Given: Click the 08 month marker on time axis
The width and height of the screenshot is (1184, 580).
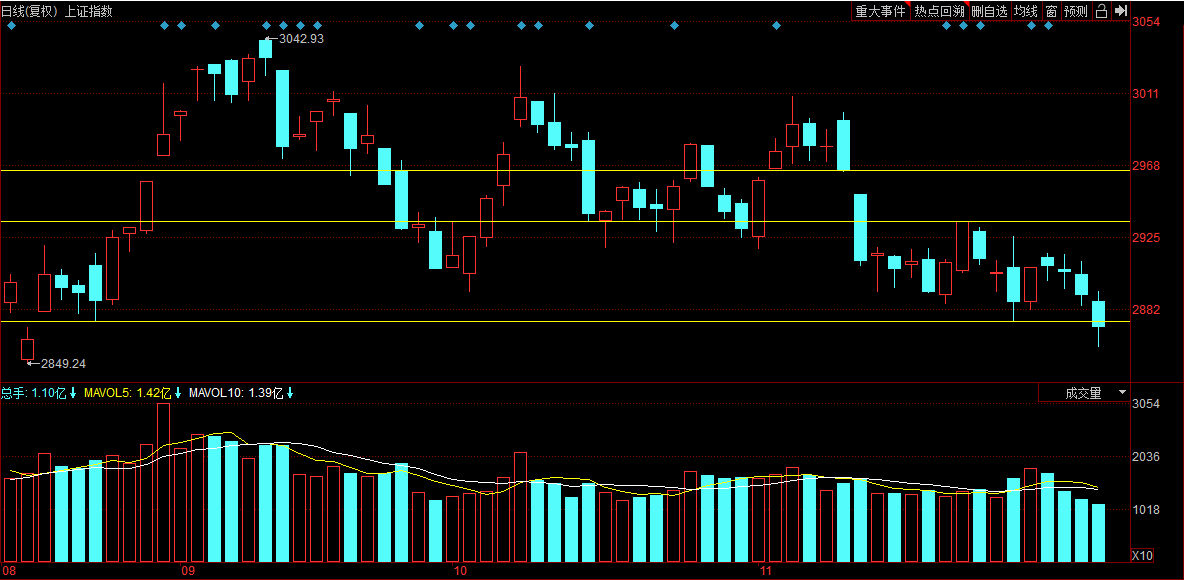Looking at the screenshot, I should (x=10, y=571).
